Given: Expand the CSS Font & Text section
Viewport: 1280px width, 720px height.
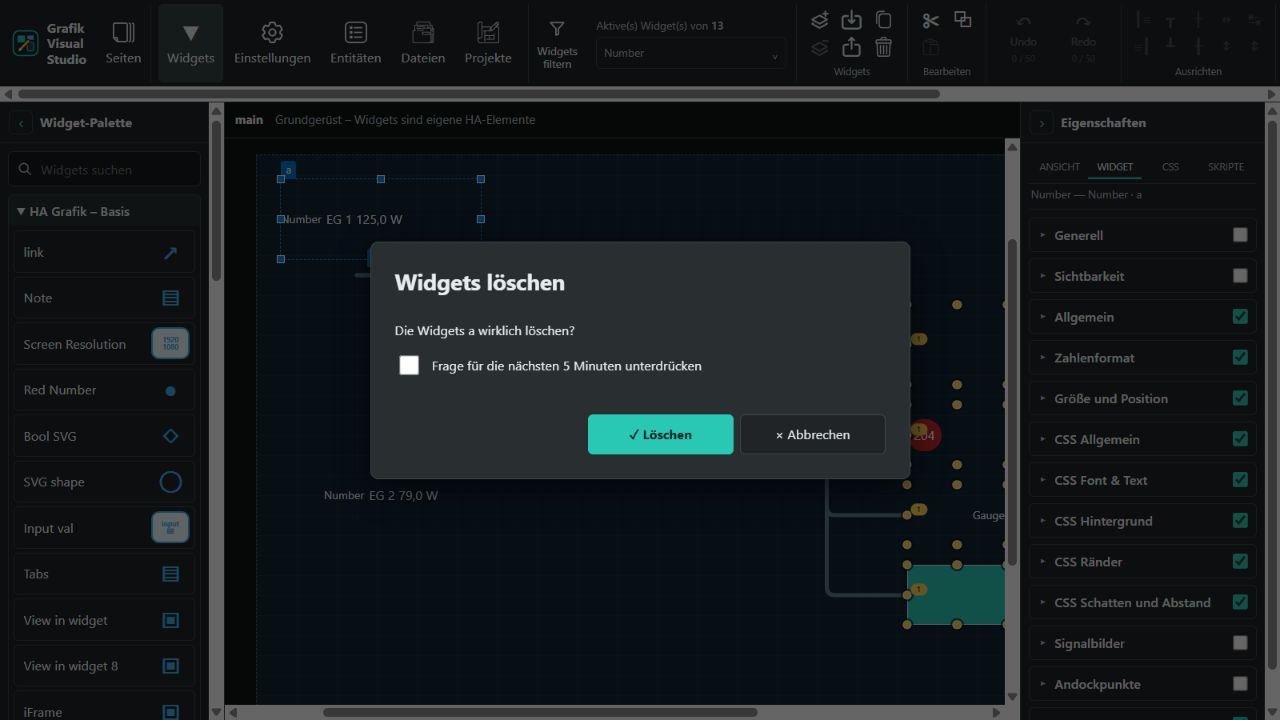Looking at the screenshot, I should tap(1142, 480).
